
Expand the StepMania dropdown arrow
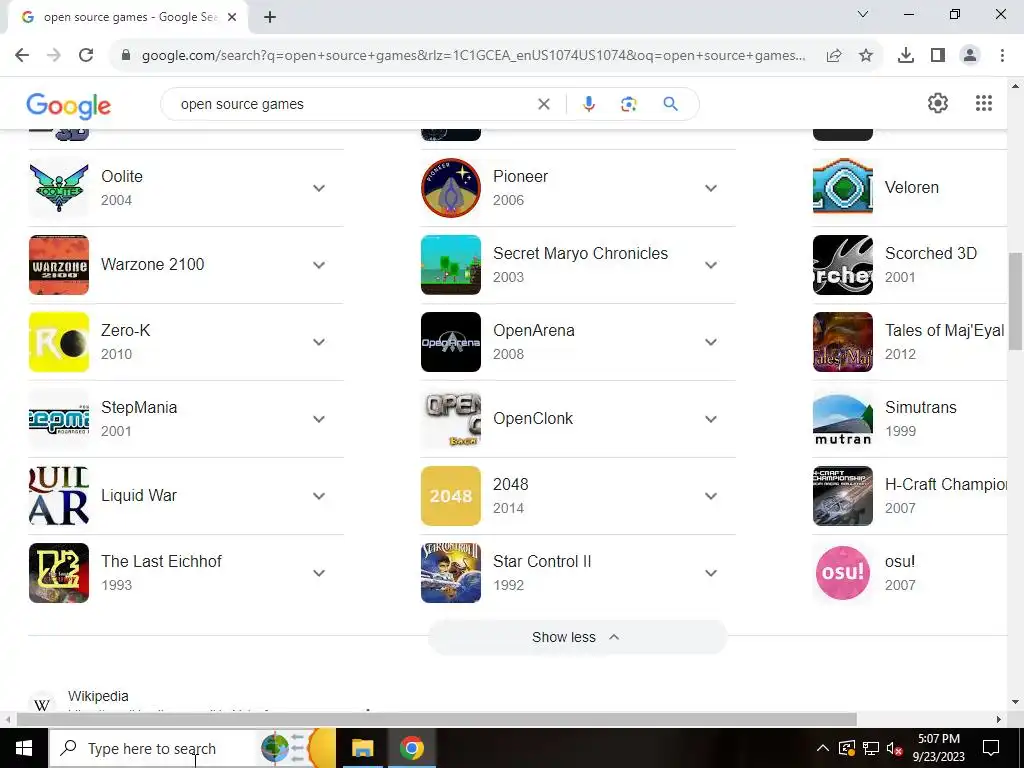pyautogui.click(x=319, y=419)
